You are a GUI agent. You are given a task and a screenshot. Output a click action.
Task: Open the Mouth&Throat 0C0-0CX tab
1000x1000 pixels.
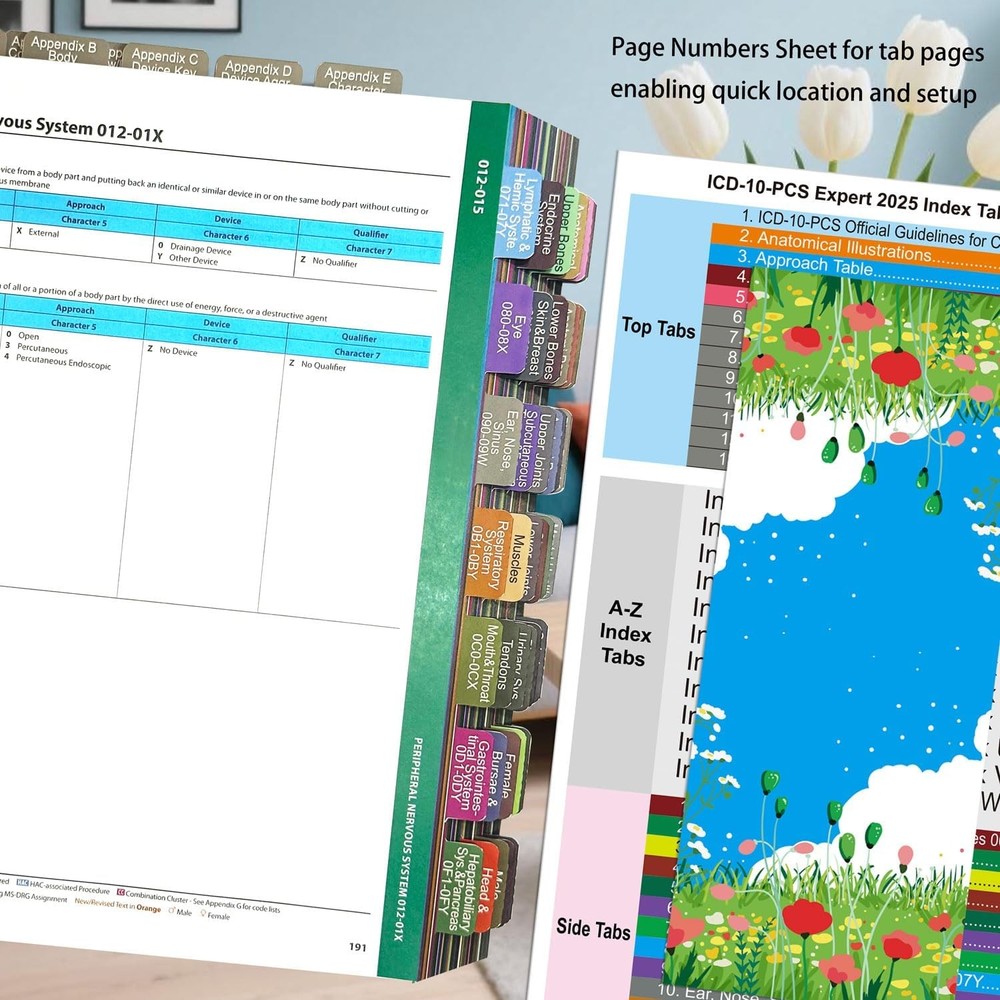[479, 662]
